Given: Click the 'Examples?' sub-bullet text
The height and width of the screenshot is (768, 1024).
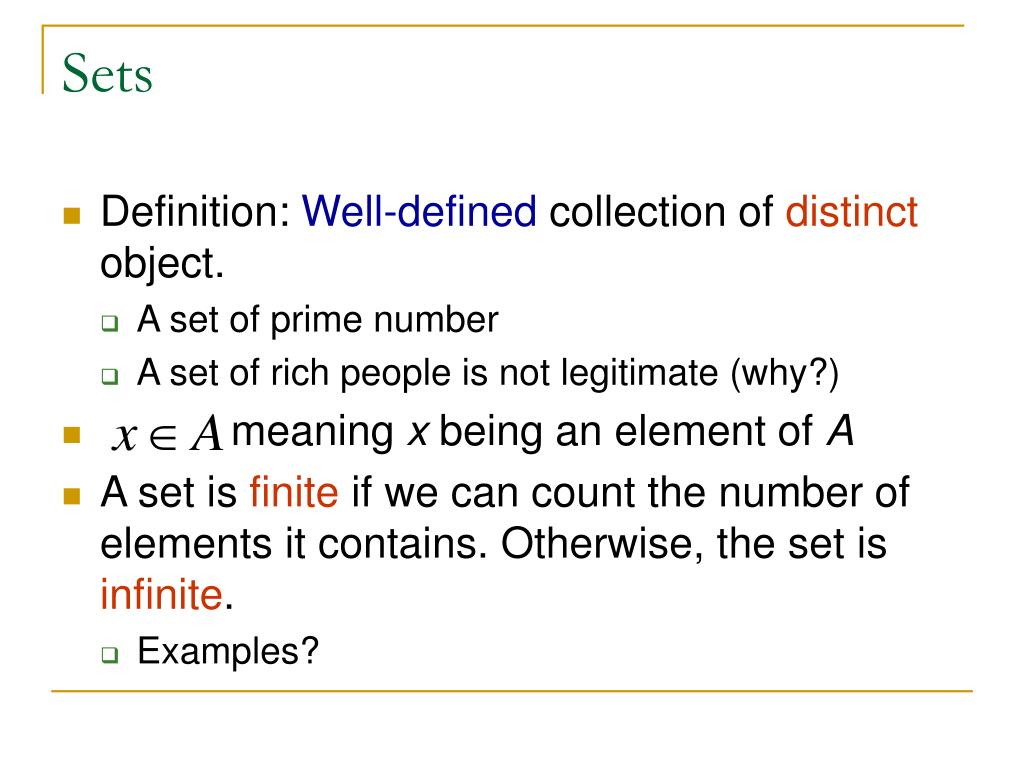Looking at the screenshot, I should click(228, 651).
